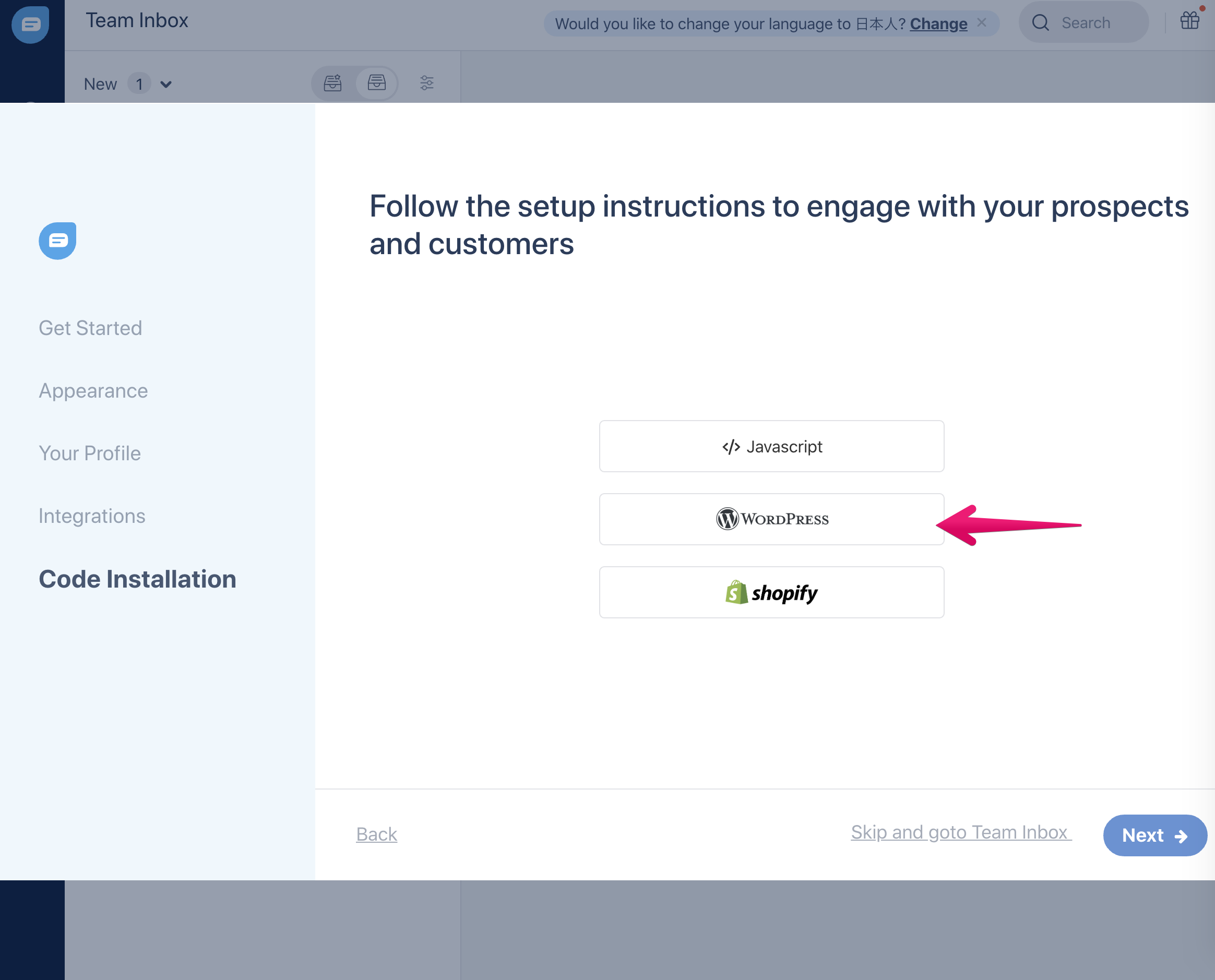Choose the WordPress installation option
Image resolution: width=1215 pixels, height=980 pixels.
(x=771, y=519)
